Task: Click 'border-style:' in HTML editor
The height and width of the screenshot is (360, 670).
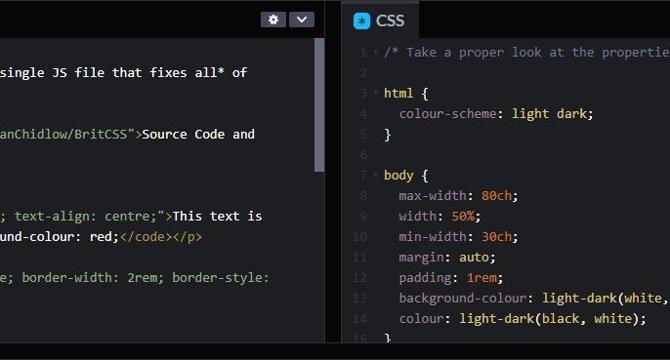Action: pyautogui.click(x=220, y=278)
